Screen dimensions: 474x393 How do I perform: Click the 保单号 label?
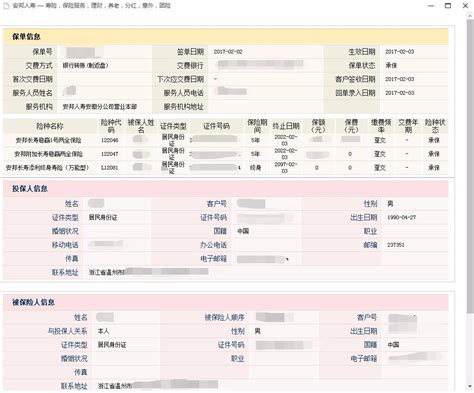click(x=42, y=52)
